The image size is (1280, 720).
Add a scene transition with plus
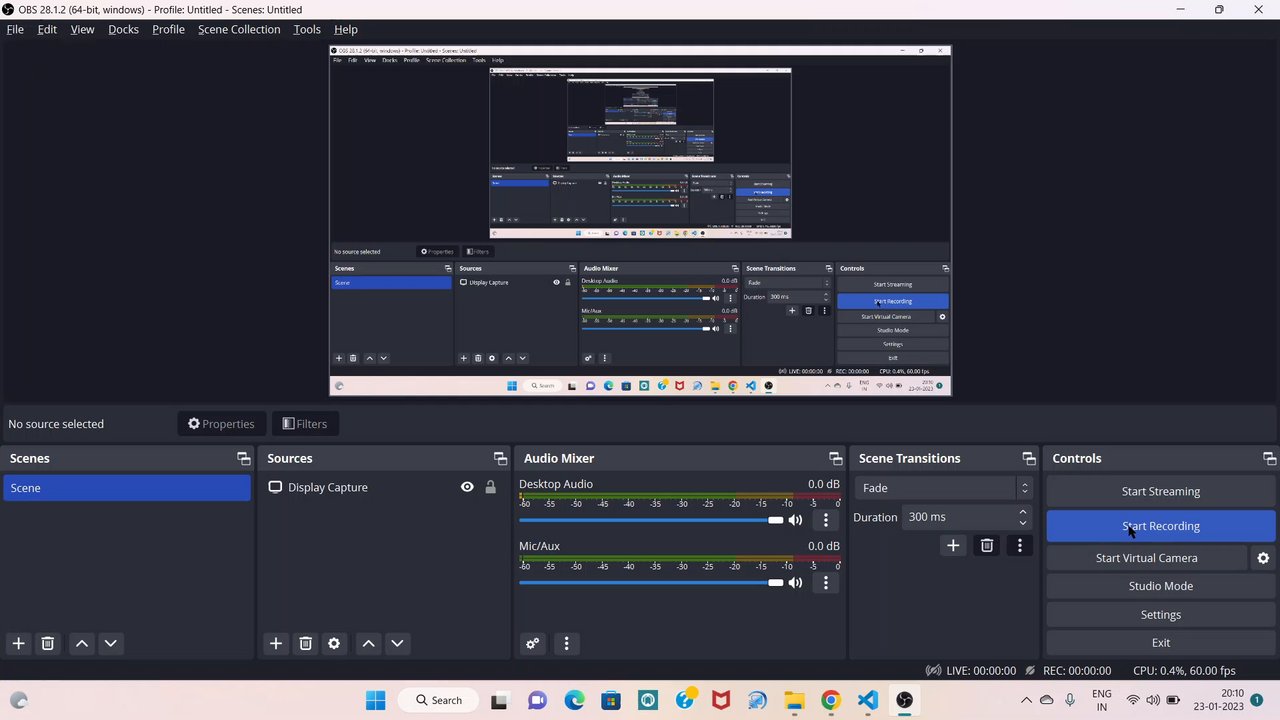953,545
